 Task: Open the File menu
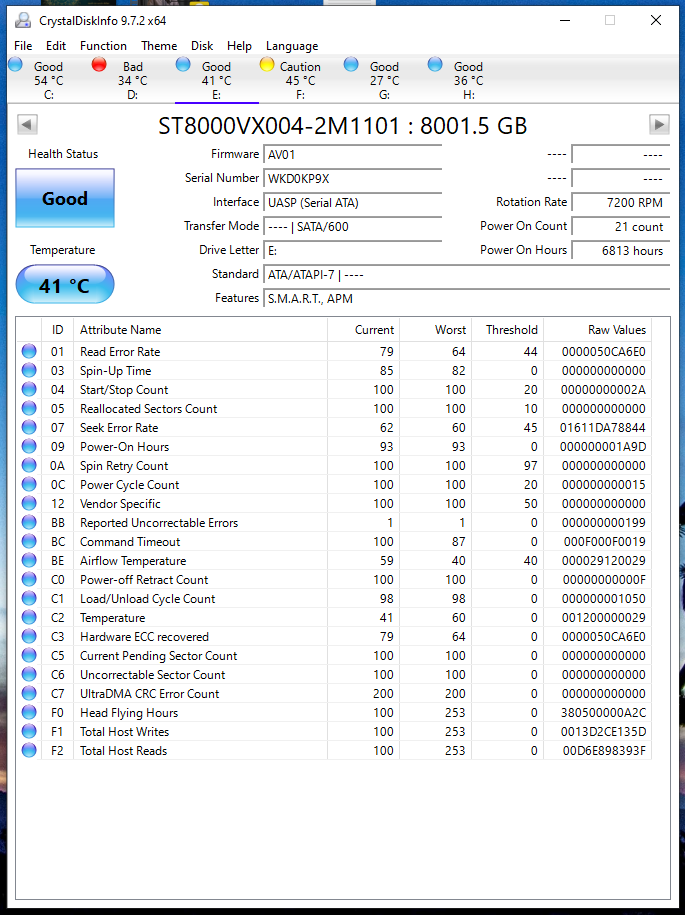(23, 46)
